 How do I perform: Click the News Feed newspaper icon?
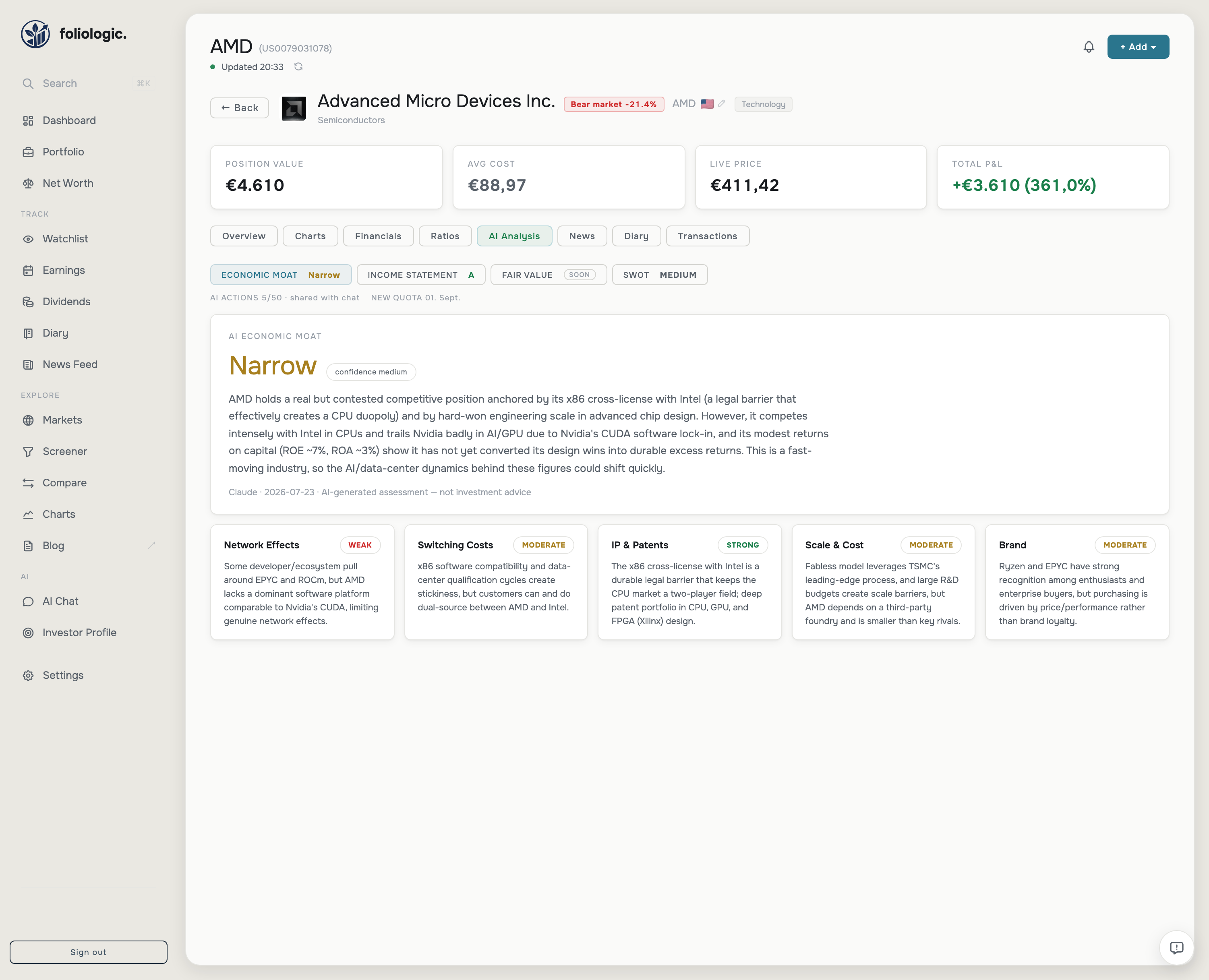[28, 365]
